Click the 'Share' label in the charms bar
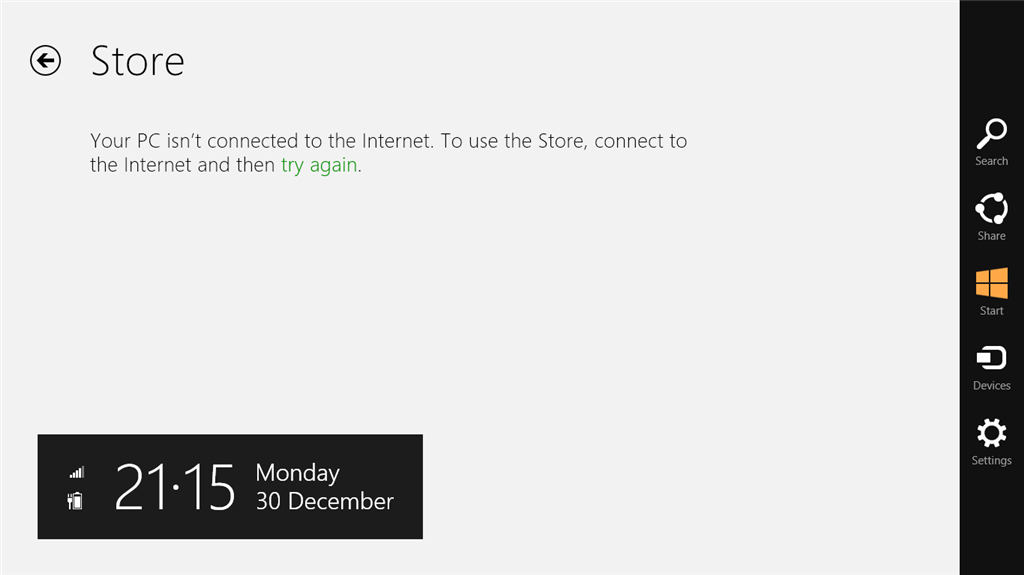The width and height of the screenshot is (1024, 575). point(991,236)
